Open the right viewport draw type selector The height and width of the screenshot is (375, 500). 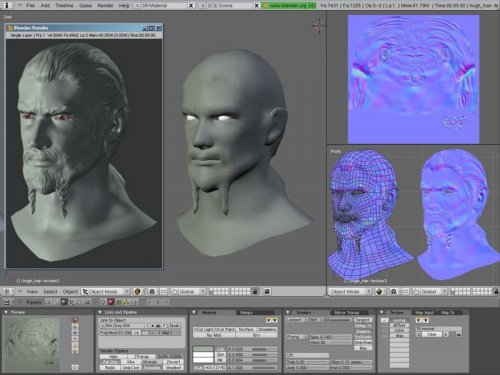point(380,292)
